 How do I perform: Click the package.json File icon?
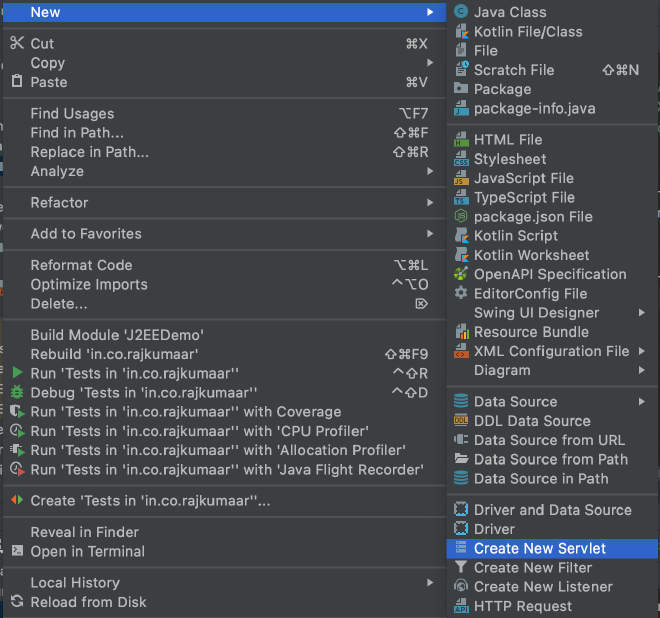[461, 216]
